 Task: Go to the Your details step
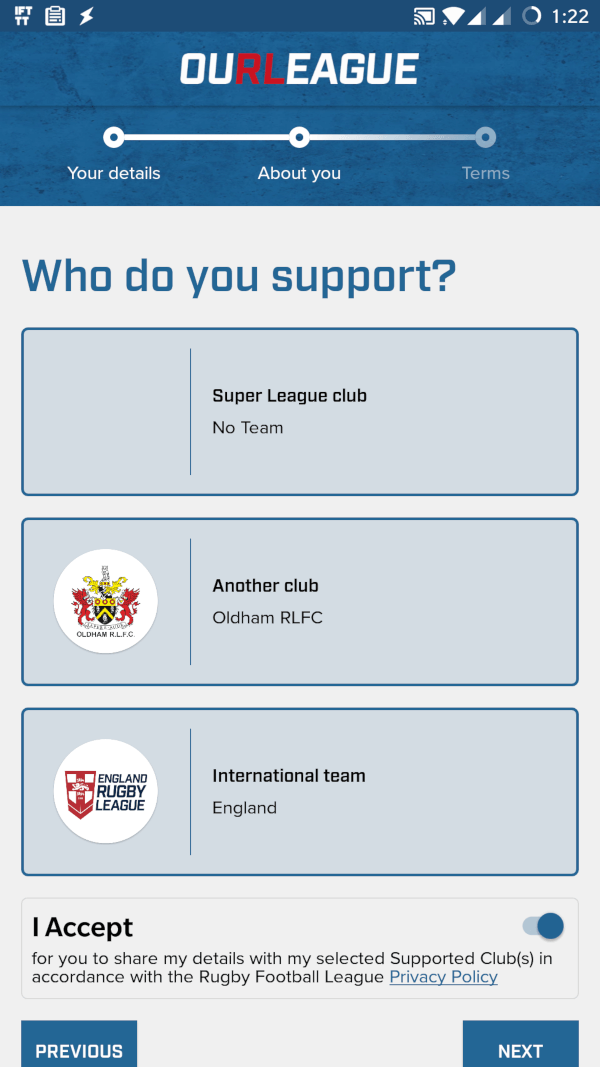click(114, 173)
